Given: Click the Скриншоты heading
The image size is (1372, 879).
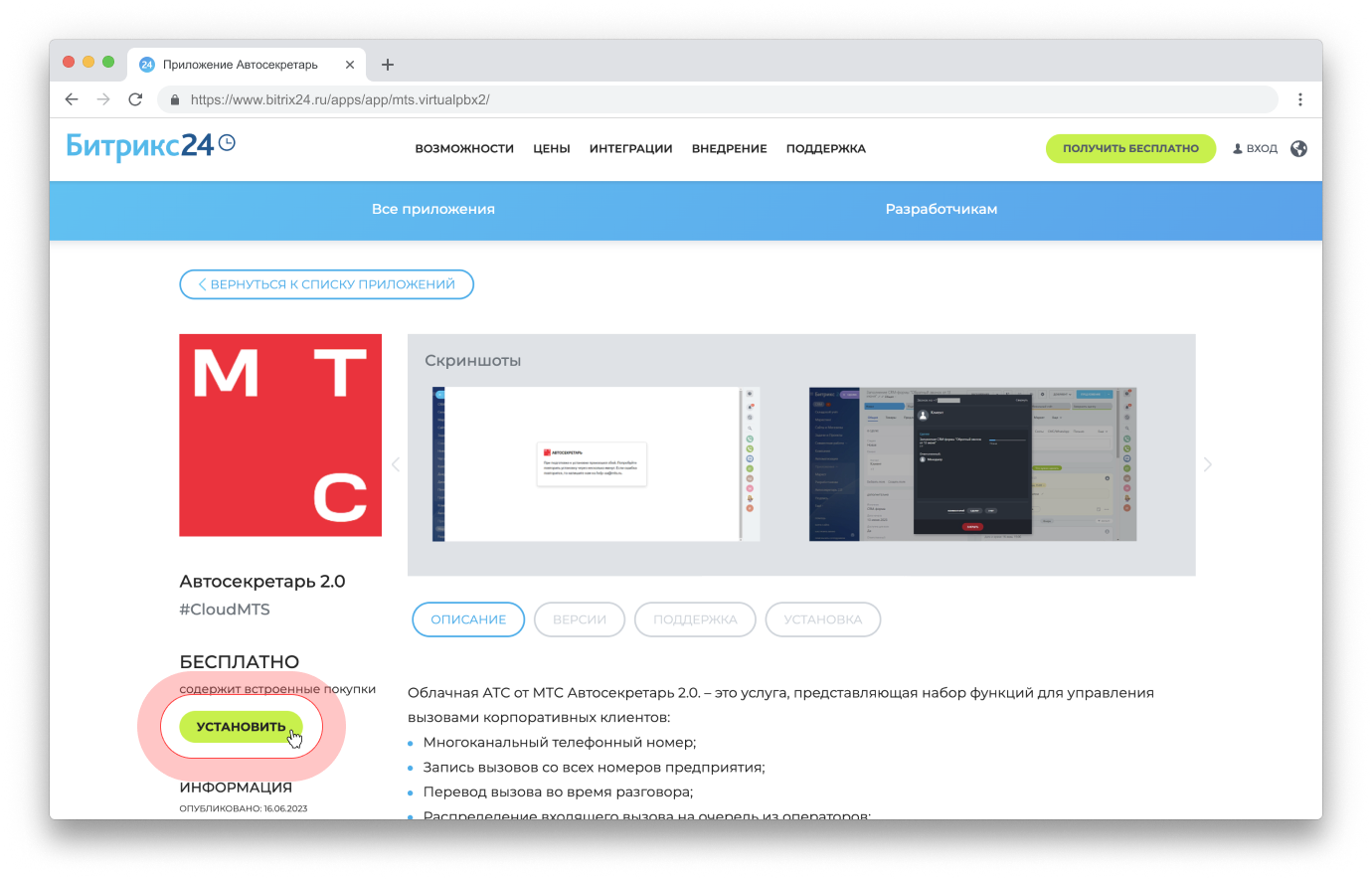Looking at the screenshot, I should (473, 361).
